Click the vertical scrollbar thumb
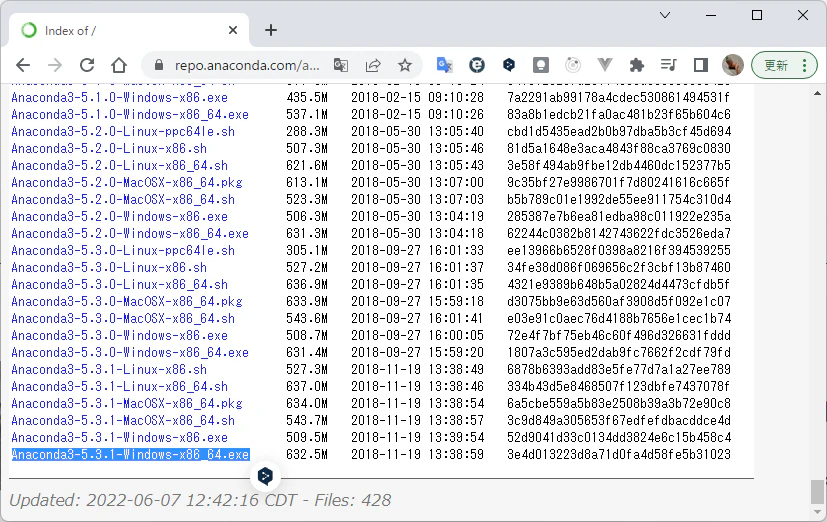Screen dimensions: 827x522 (817, 491)
